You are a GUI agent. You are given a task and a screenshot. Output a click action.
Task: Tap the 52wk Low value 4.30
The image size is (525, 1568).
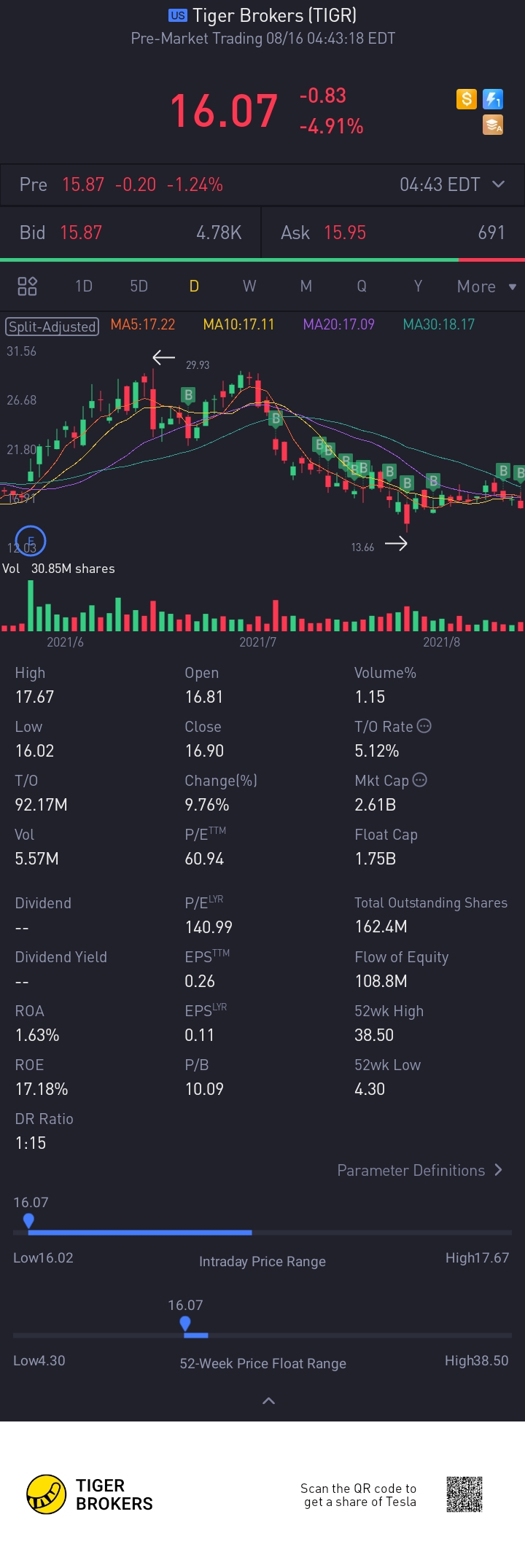370,1089
